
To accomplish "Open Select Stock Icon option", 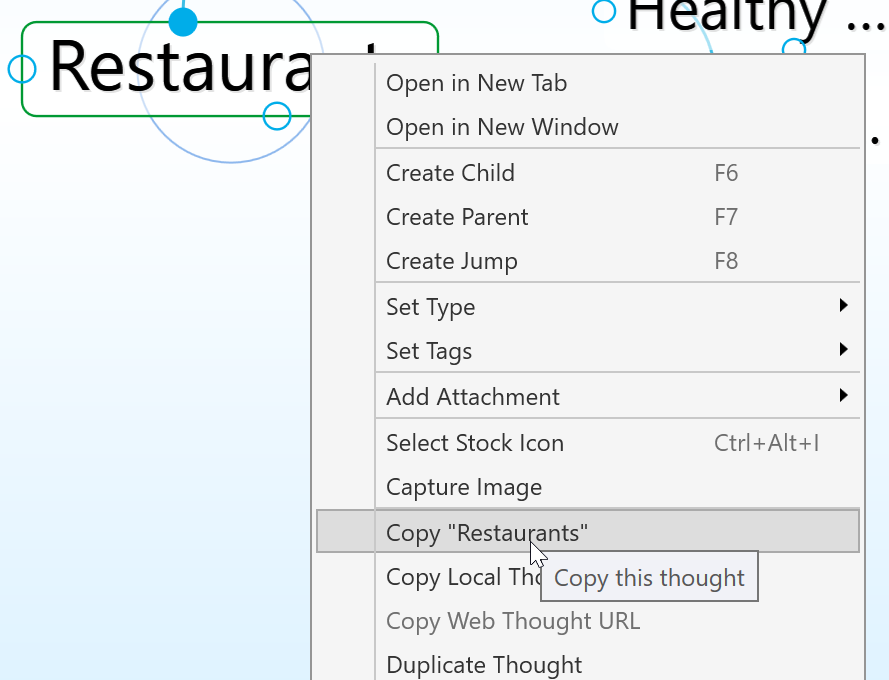I will tap(474, 443).
